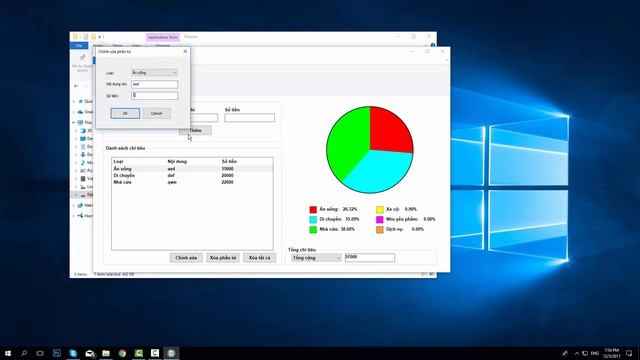Select the Ăn uống row in expense list
The width and height of the screenshot is (640, 360).
pyautogui.click(x=192, y=169)
